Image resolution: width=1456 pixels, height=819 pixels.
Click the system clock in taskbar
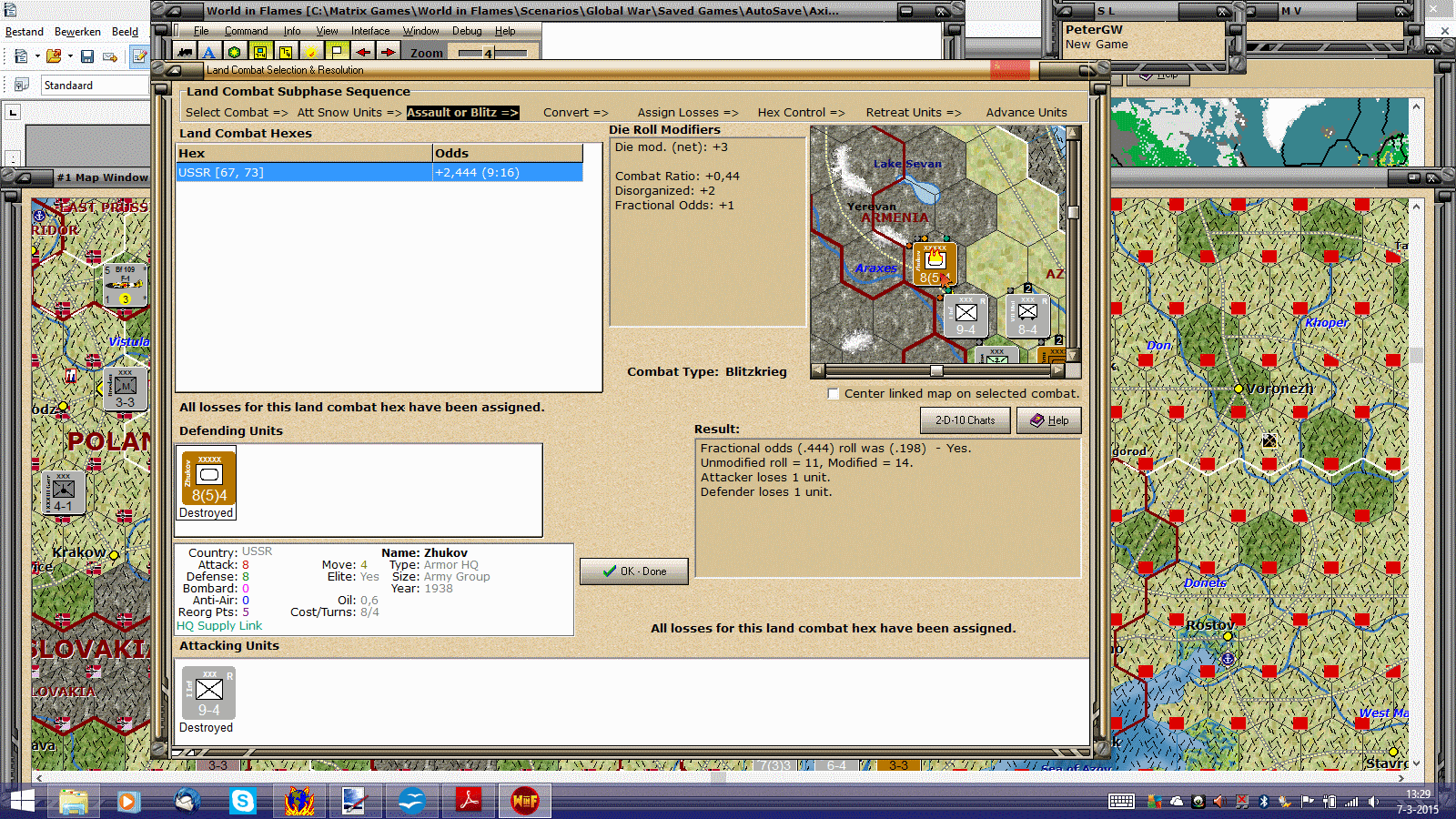[1418, 801]
